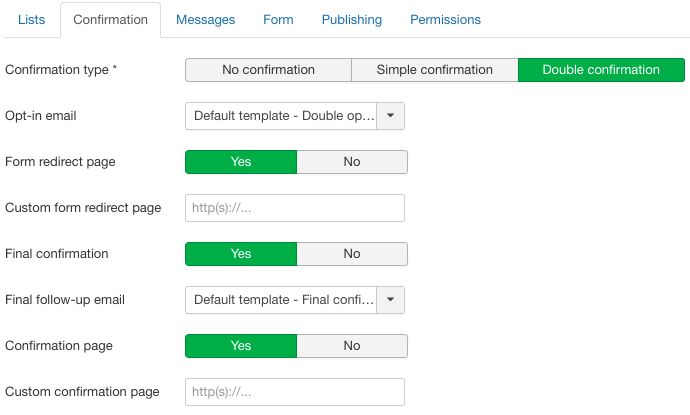
Task: Open the Opt-in email template selector
Action: point(282,116)
